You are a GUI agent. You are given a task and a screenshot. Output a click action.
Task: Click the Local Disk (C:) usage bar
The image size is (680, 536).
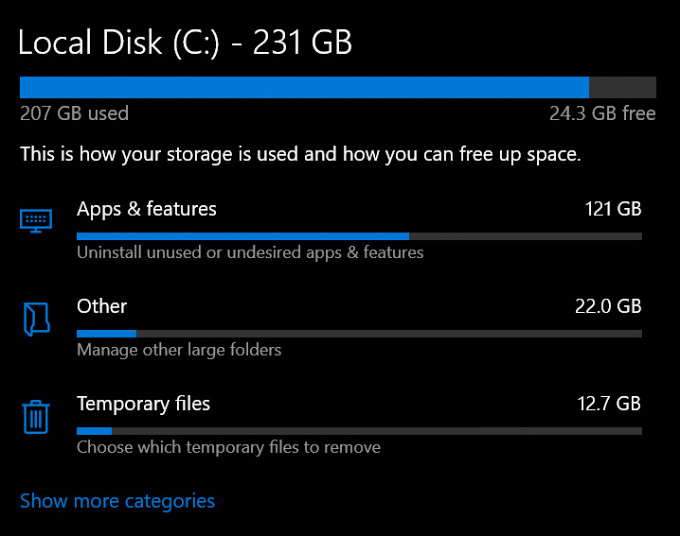(338, 87)
